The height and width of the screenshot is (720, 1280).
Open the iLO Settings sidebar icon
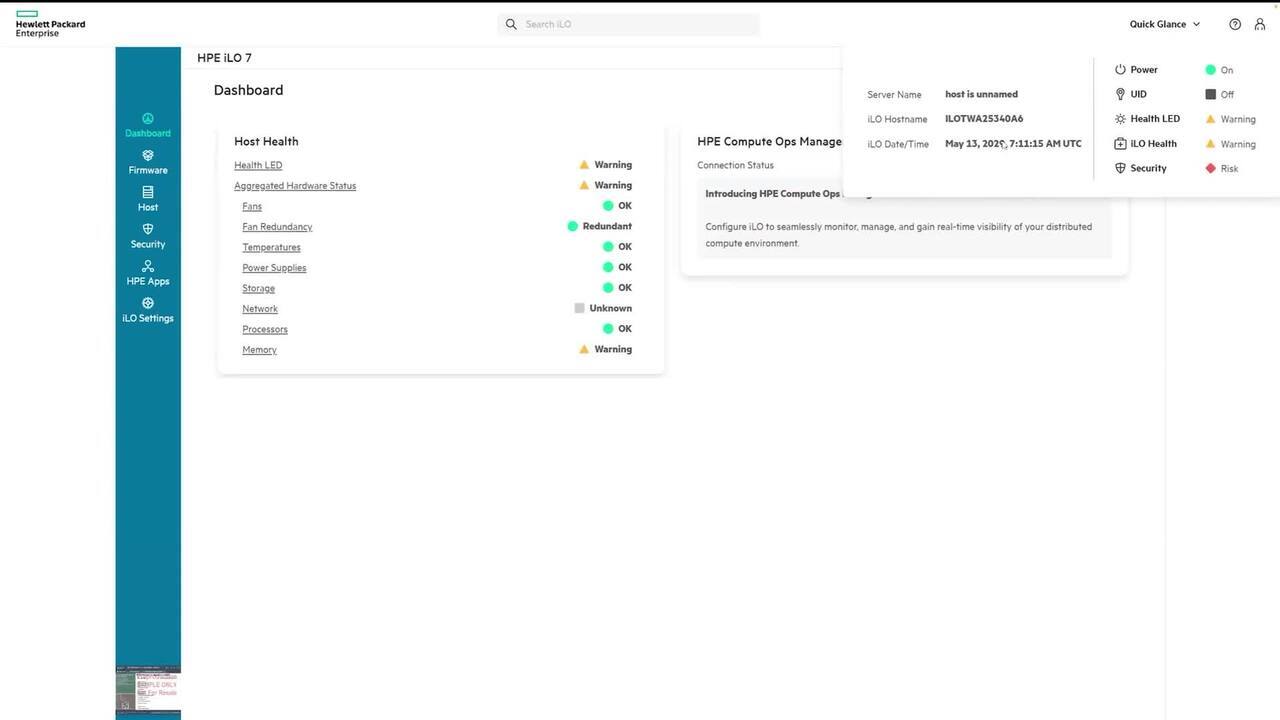coord(148,303)
